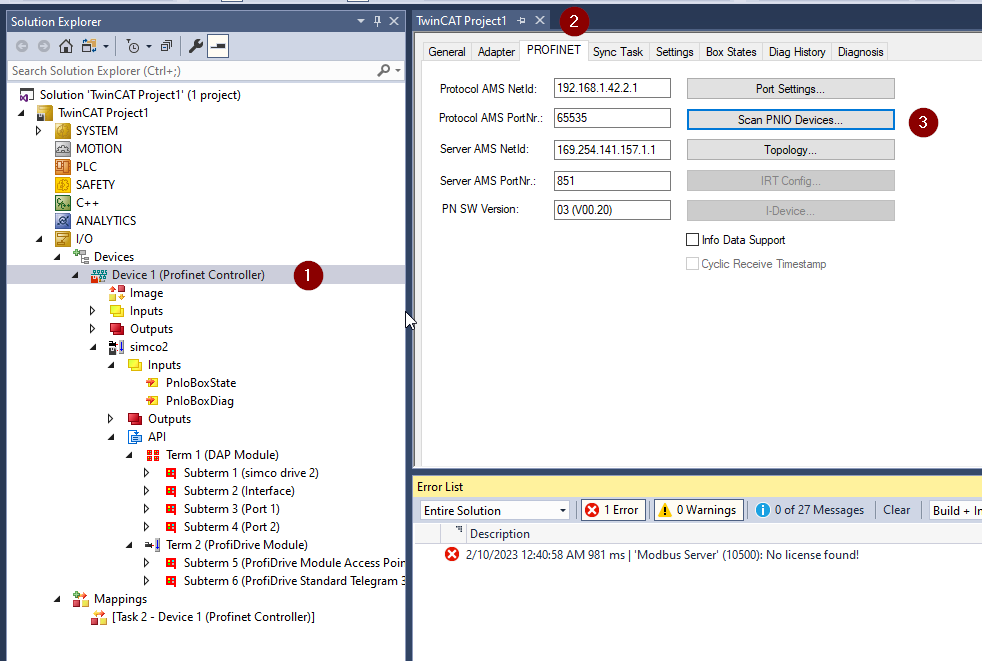Toggle the Cyclic Receive Timestamp checkbox

pyautogui.click(x=693, y=264)
